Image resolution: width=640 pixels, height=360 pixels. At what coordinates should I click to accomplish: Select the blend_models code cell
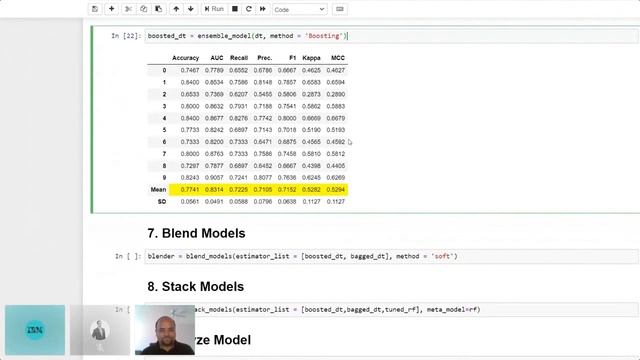391,256
